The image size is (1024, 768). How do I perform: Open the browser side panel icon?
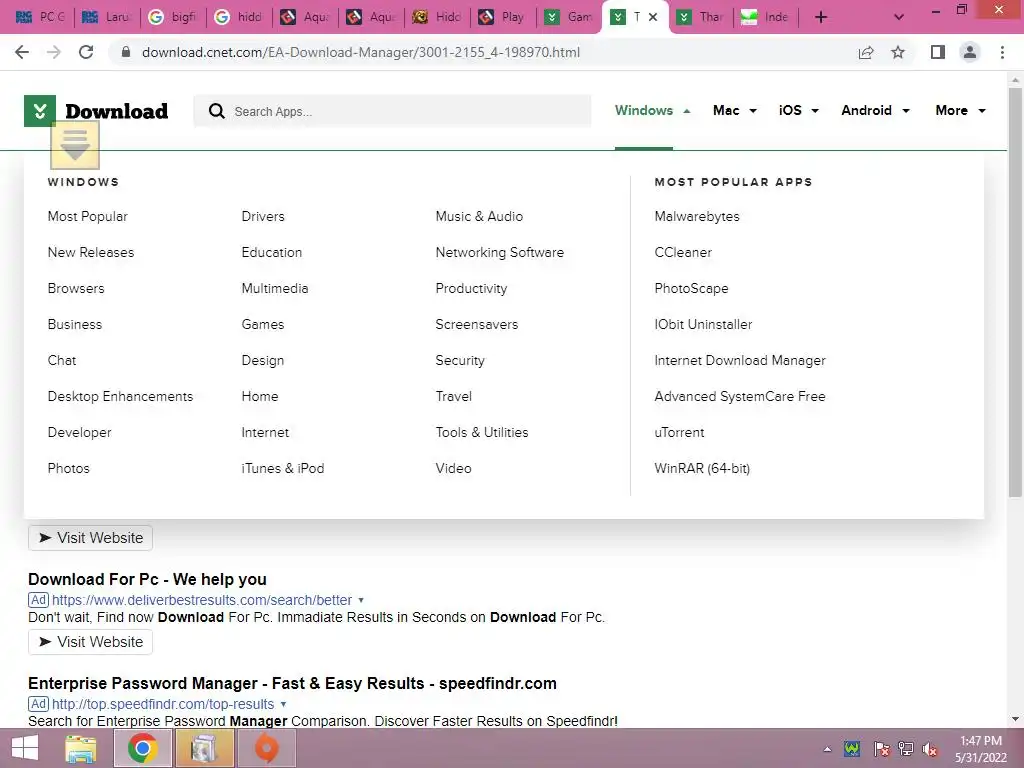tap(938, 52)
